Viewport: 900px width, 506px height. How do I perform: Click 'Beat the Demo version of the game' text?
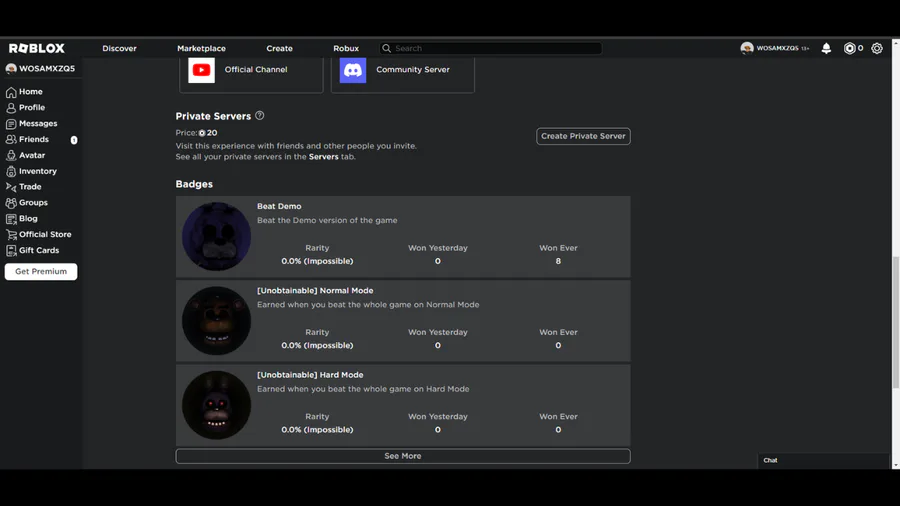[x=327, y=220]
